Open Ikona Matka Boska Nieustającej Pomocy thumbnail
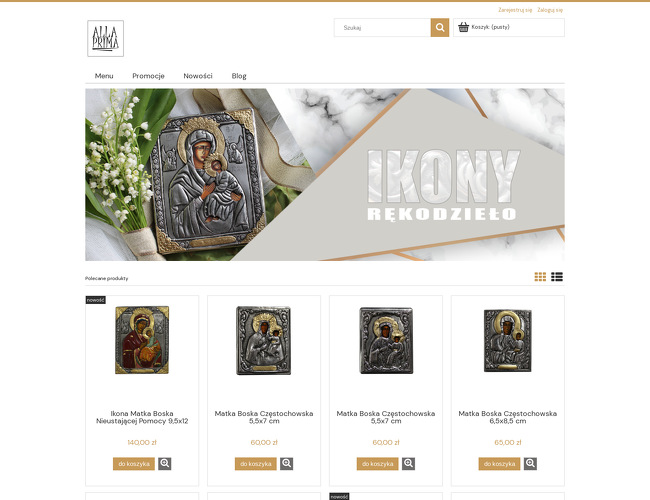 [x=142, y=340]
